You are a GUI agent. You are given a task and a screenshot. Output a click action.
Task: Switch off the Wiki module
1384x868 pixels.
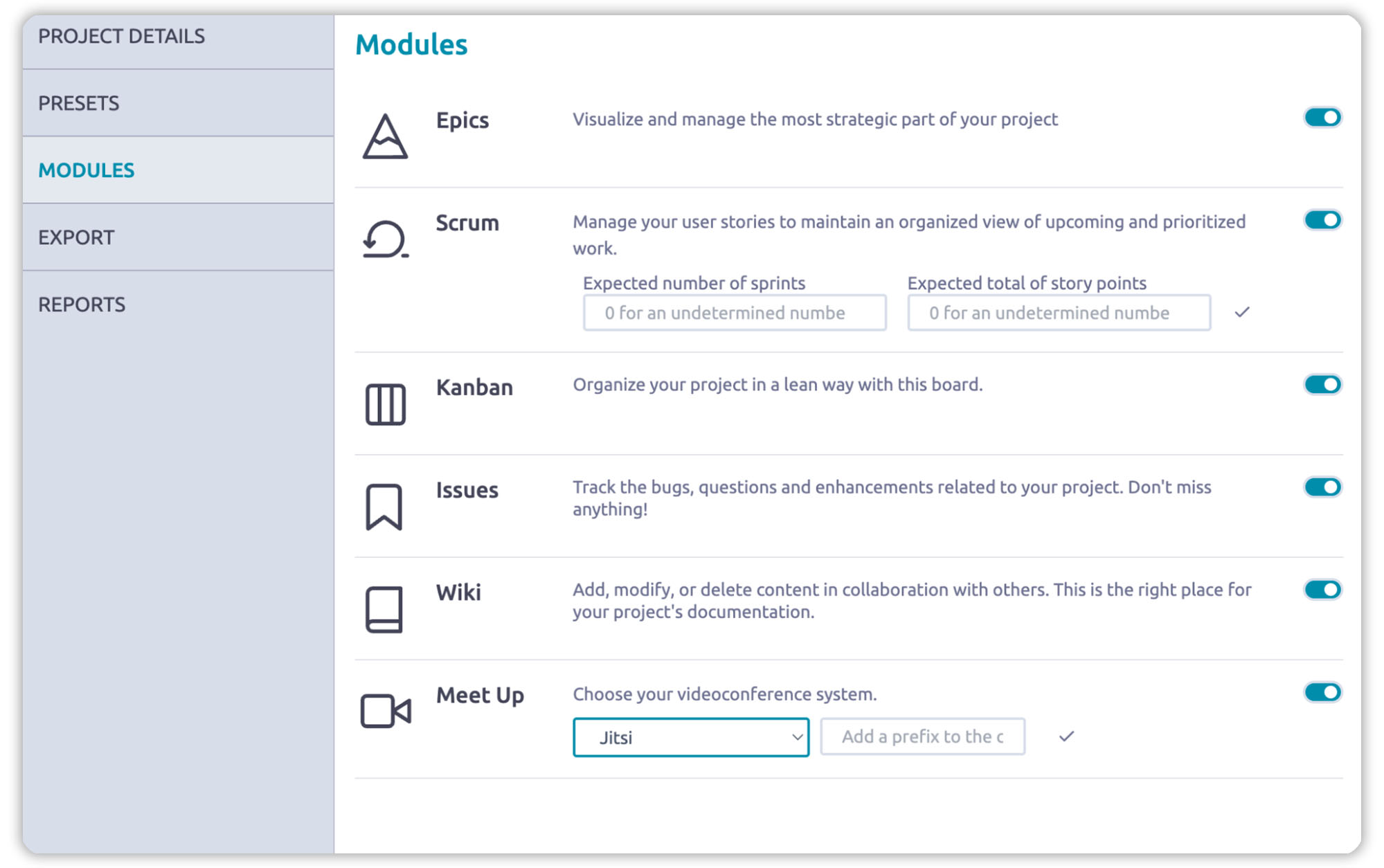pos(1322,589)
